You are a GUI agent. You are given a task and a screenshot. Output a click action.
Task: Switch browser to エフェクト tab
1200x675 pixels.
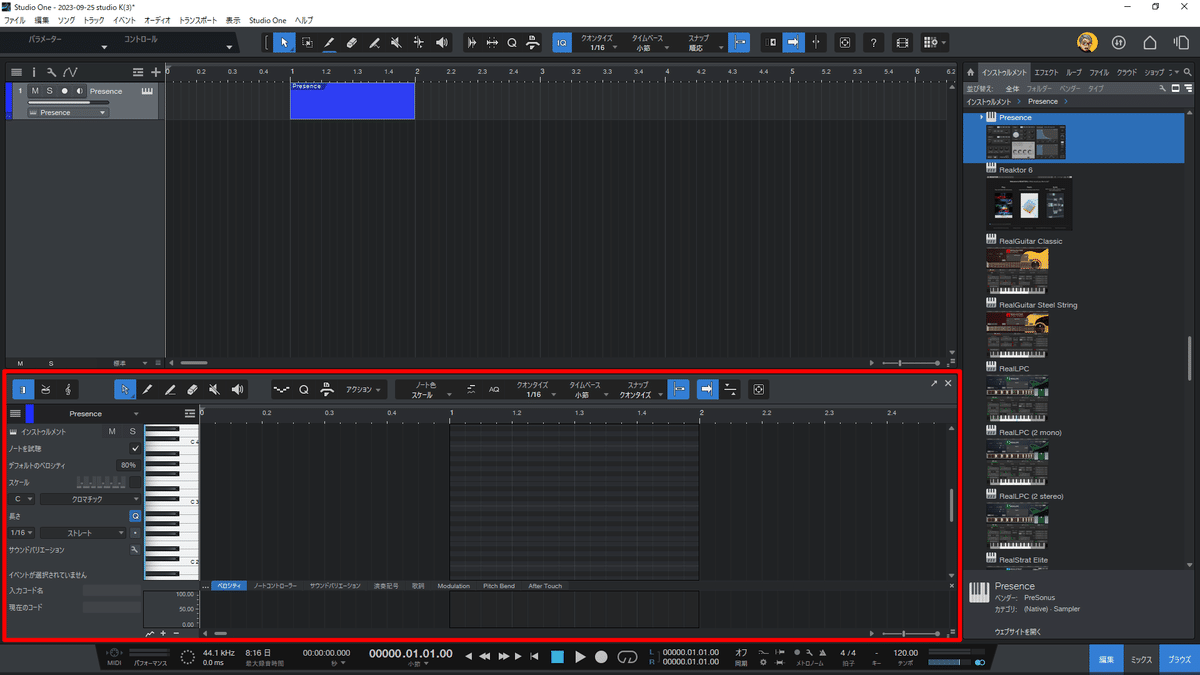pos(1046,72)
